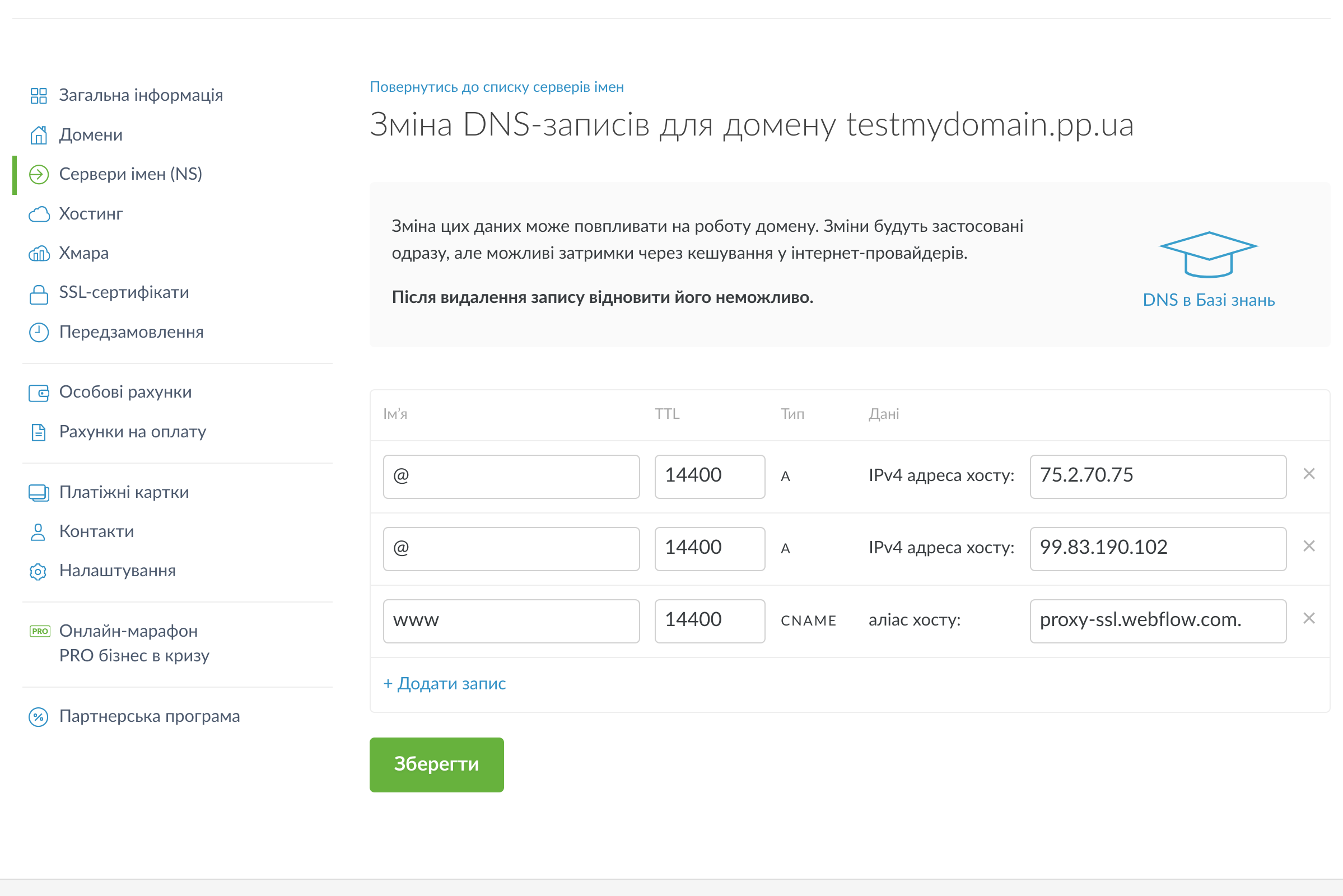Image resolution: width=1343 pixels, height=896 pixels.
Task: Open Сервери імен (NS) menu item
Action: [130, 174]
